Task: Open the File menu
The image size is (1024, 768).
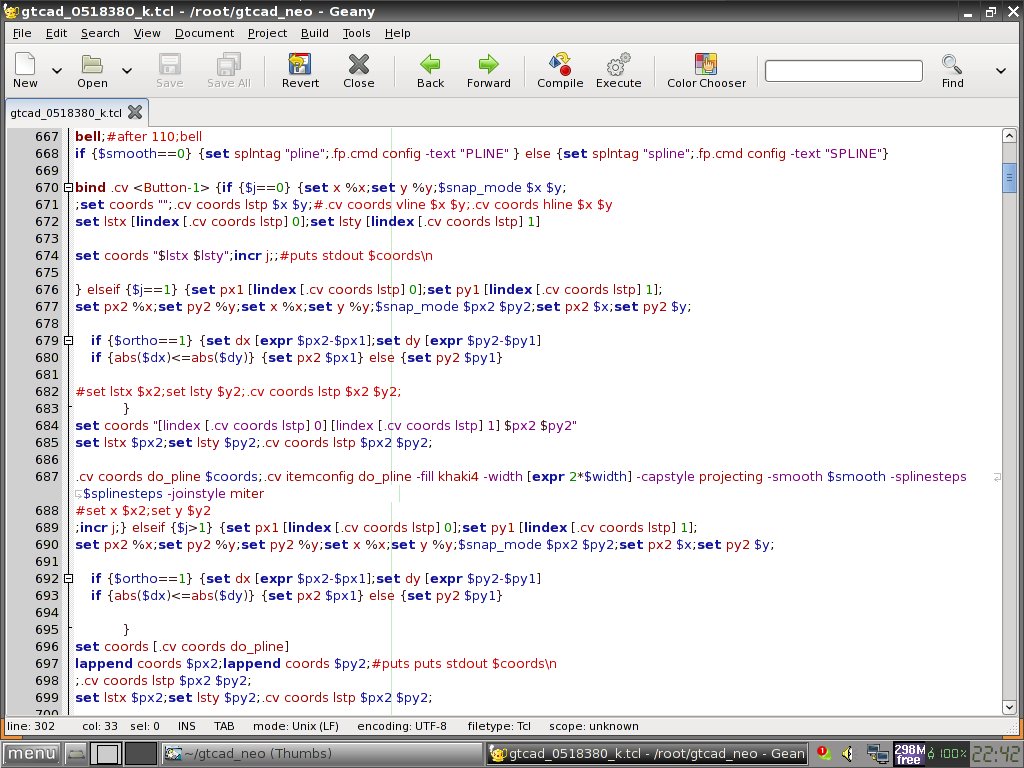Action: (22, 33)
